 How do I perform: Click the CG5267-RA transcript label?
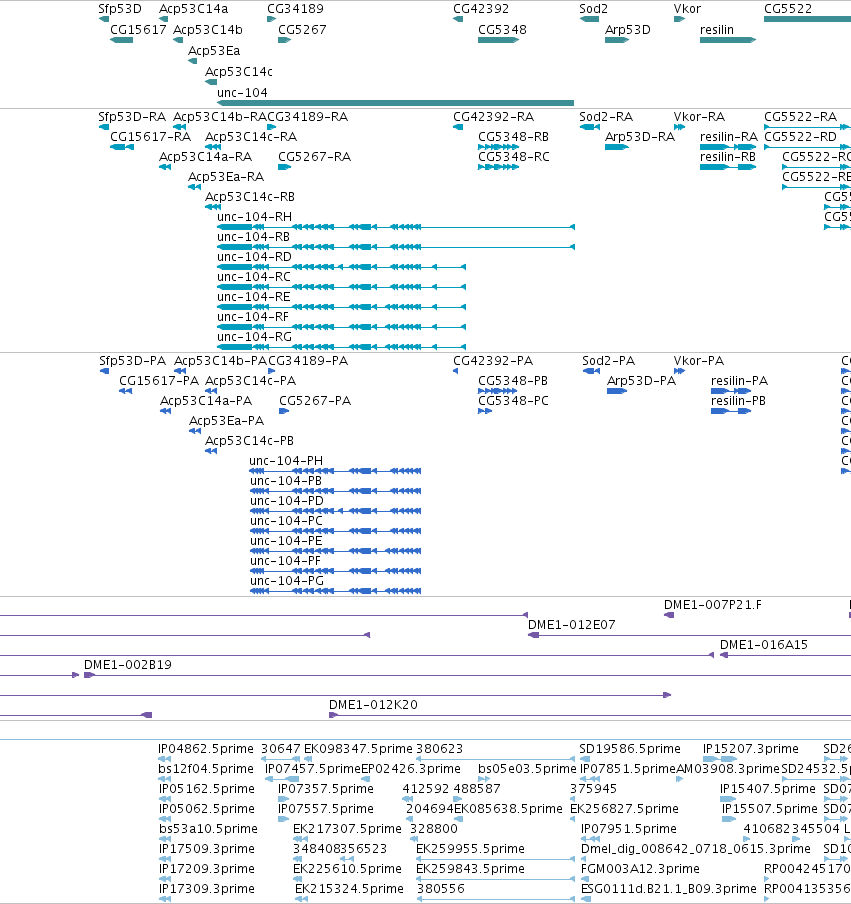click(314, 157)
